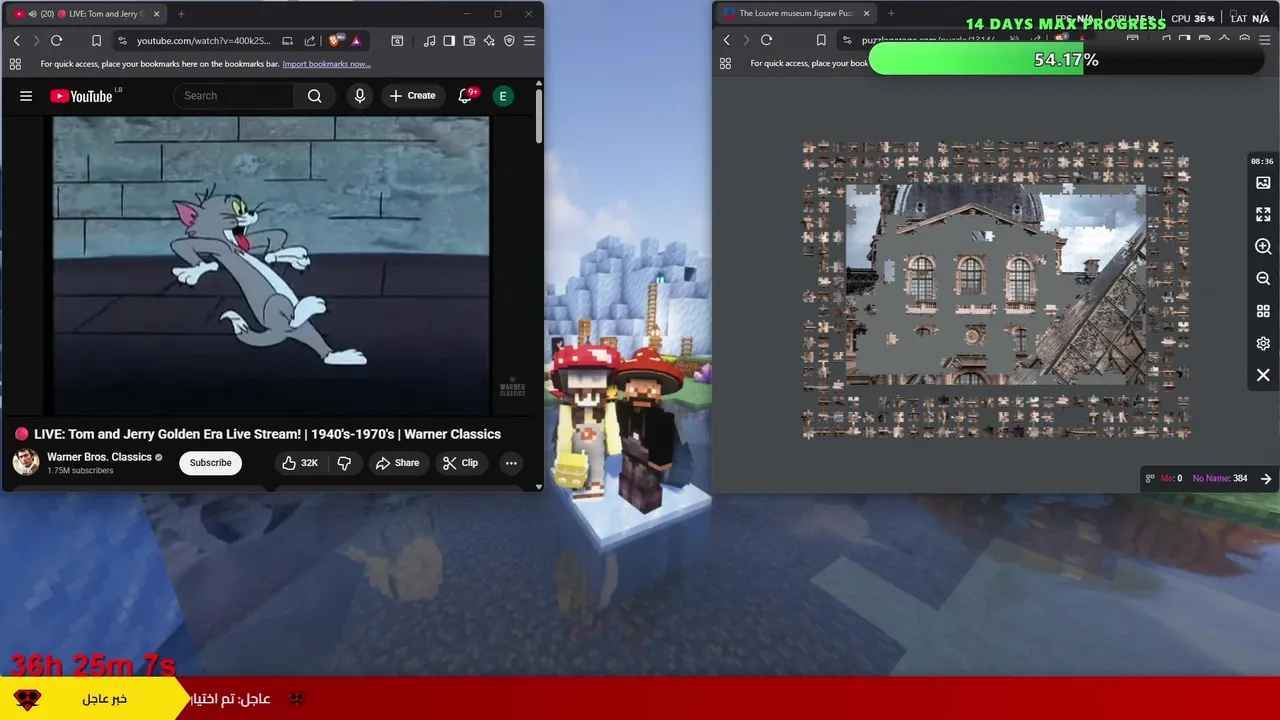Click the YouTube Search field
Viewport: 1280px width, 720px height.
[234, 96]
